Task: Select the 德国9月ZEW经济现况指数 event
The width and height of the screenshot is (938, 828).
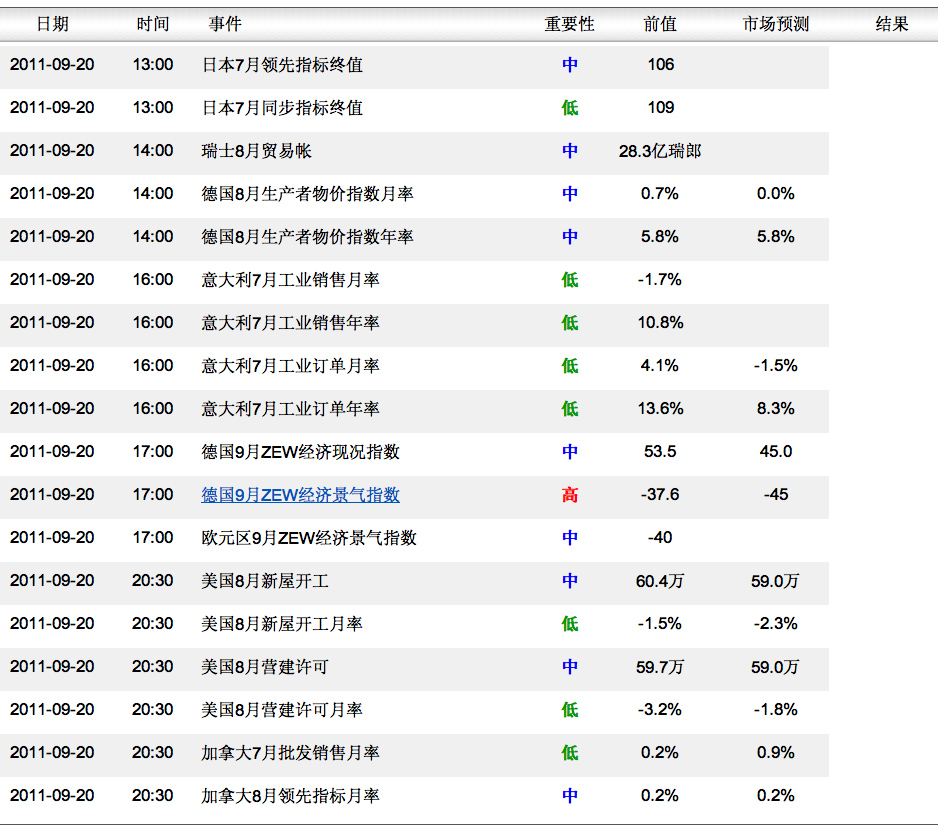Action: click(x=300, y=452)
